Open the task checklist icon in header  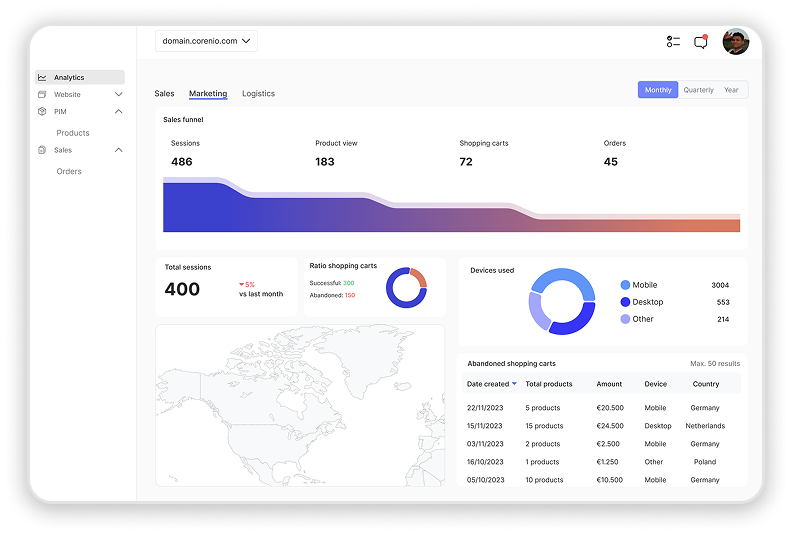pos(673,42)
